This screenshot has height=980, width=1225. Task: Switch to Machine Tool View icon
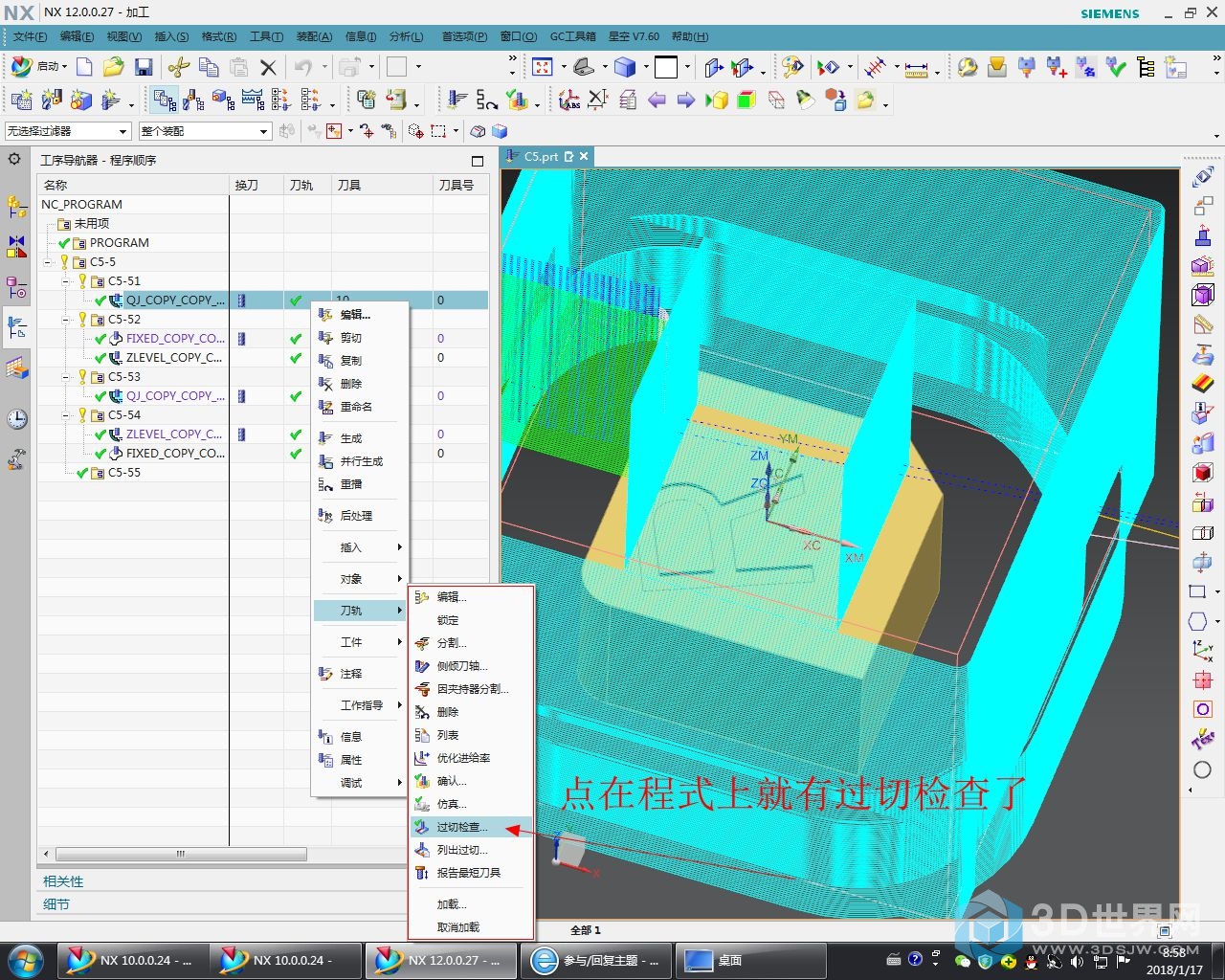194,100
